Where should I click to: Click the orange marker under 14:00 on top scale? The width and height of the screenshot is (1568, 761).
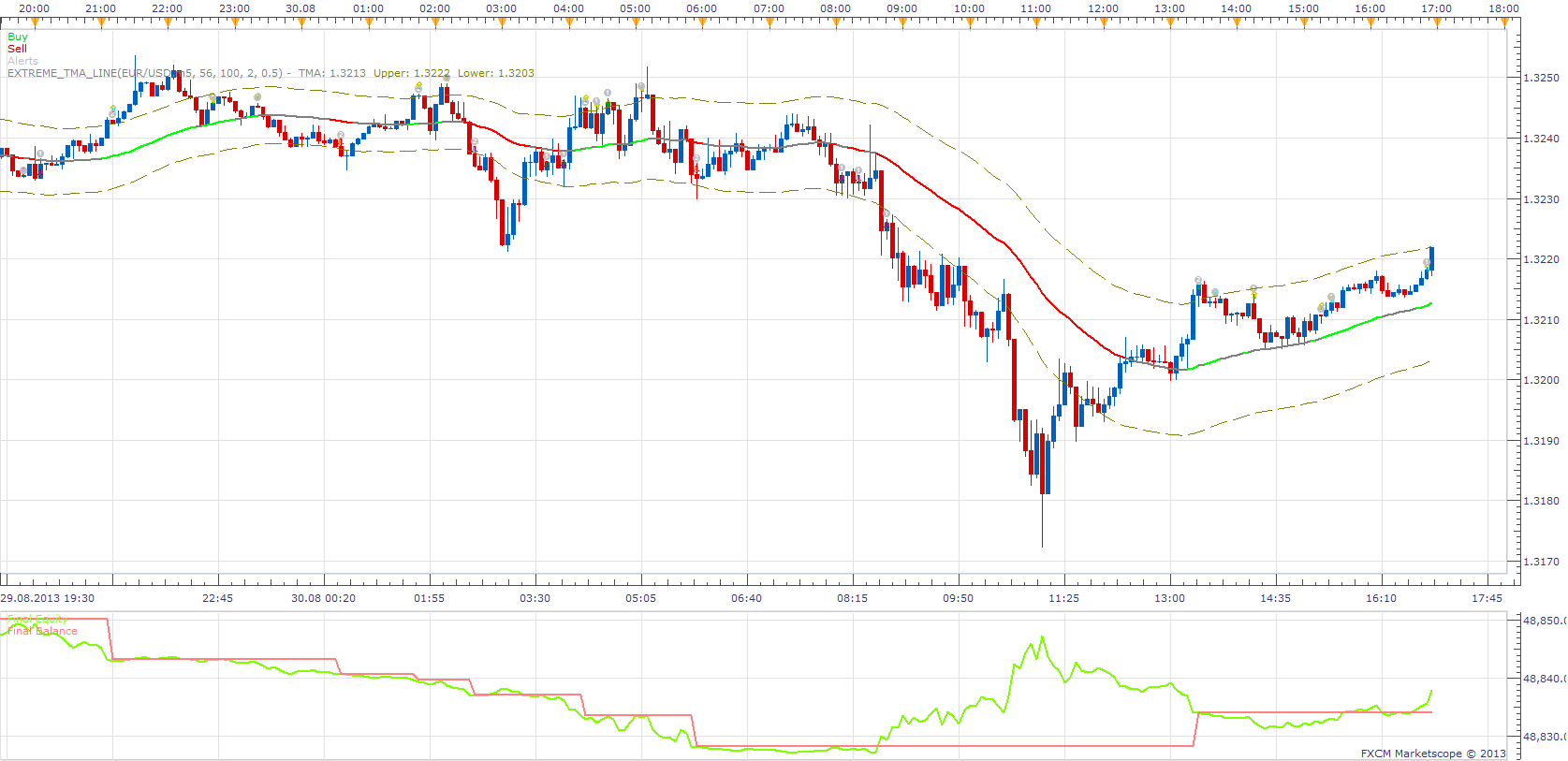tap(1237, 22)
